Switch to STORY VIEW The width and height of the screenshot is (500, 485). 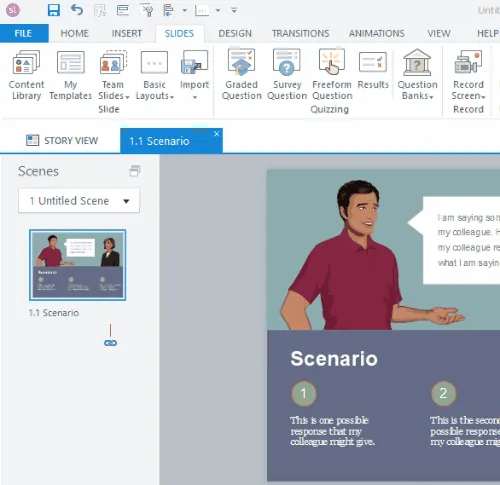tap(62, 140)
